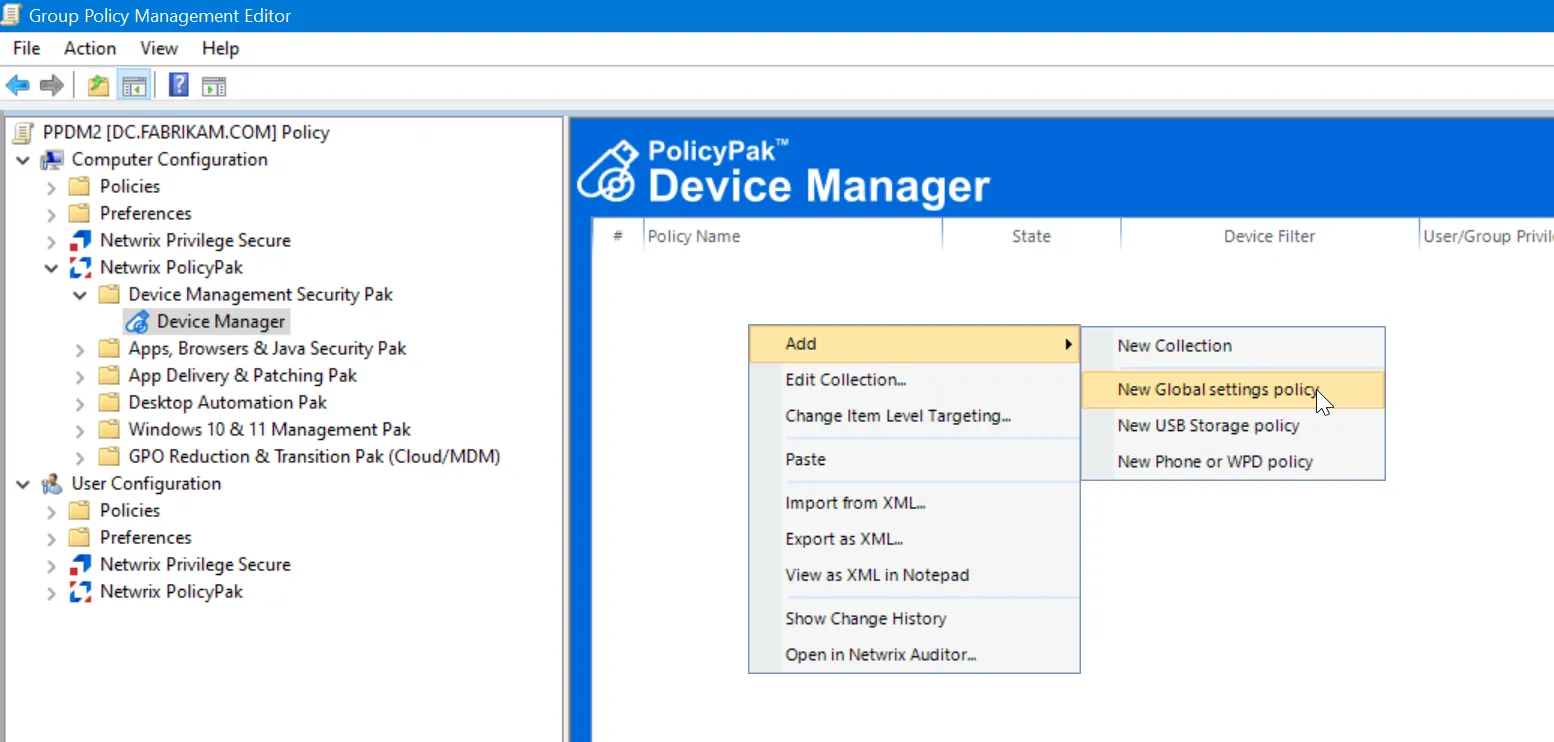Select Preferences under User Configuration

coord(145,538)
